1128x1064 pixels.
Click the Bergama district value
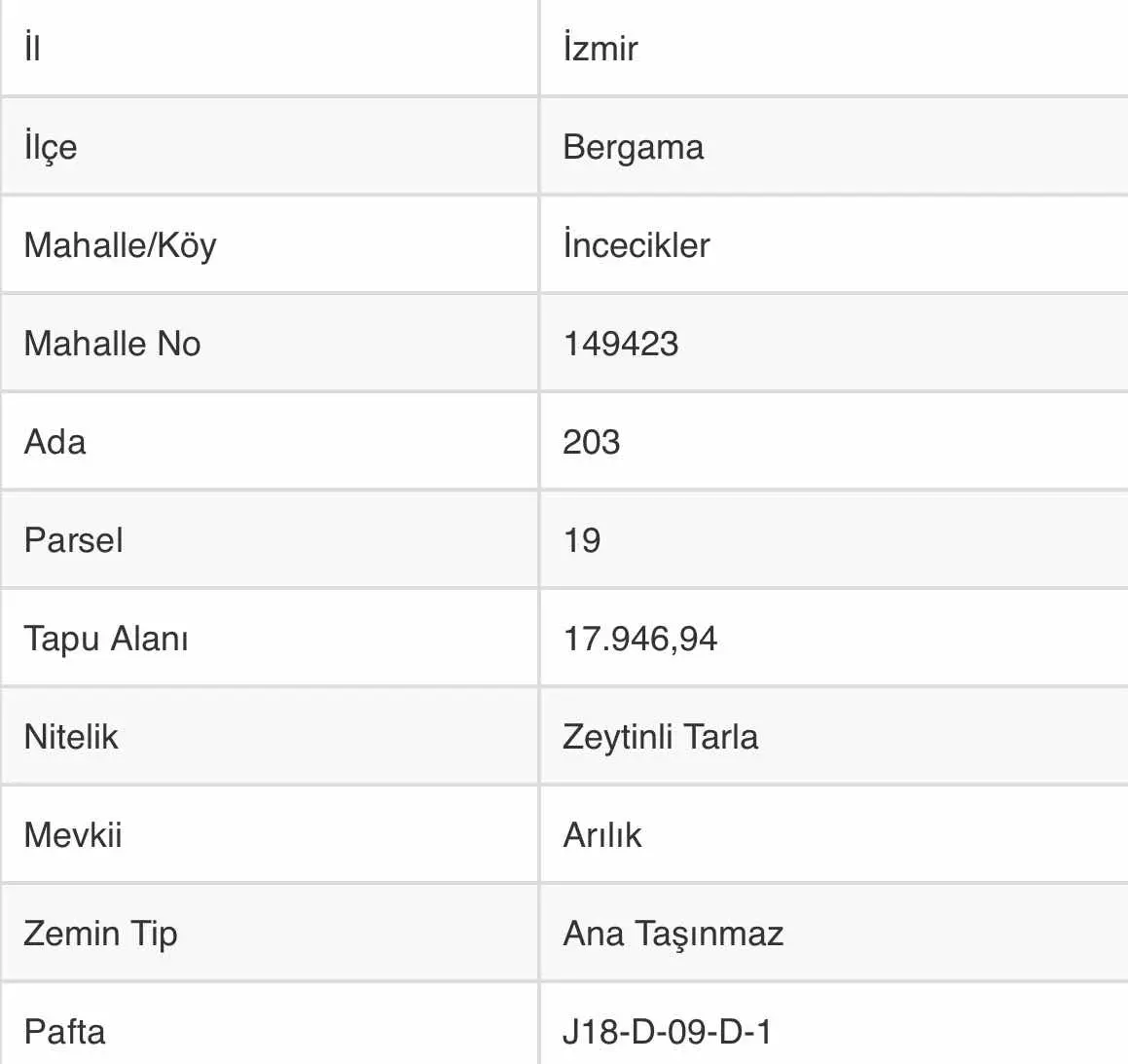coord(633,147)
